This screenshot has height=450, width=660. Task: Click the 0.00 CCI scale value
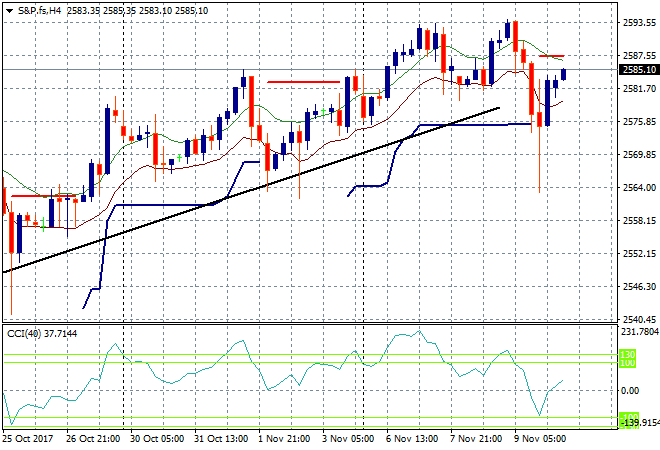tap(630, 391)
